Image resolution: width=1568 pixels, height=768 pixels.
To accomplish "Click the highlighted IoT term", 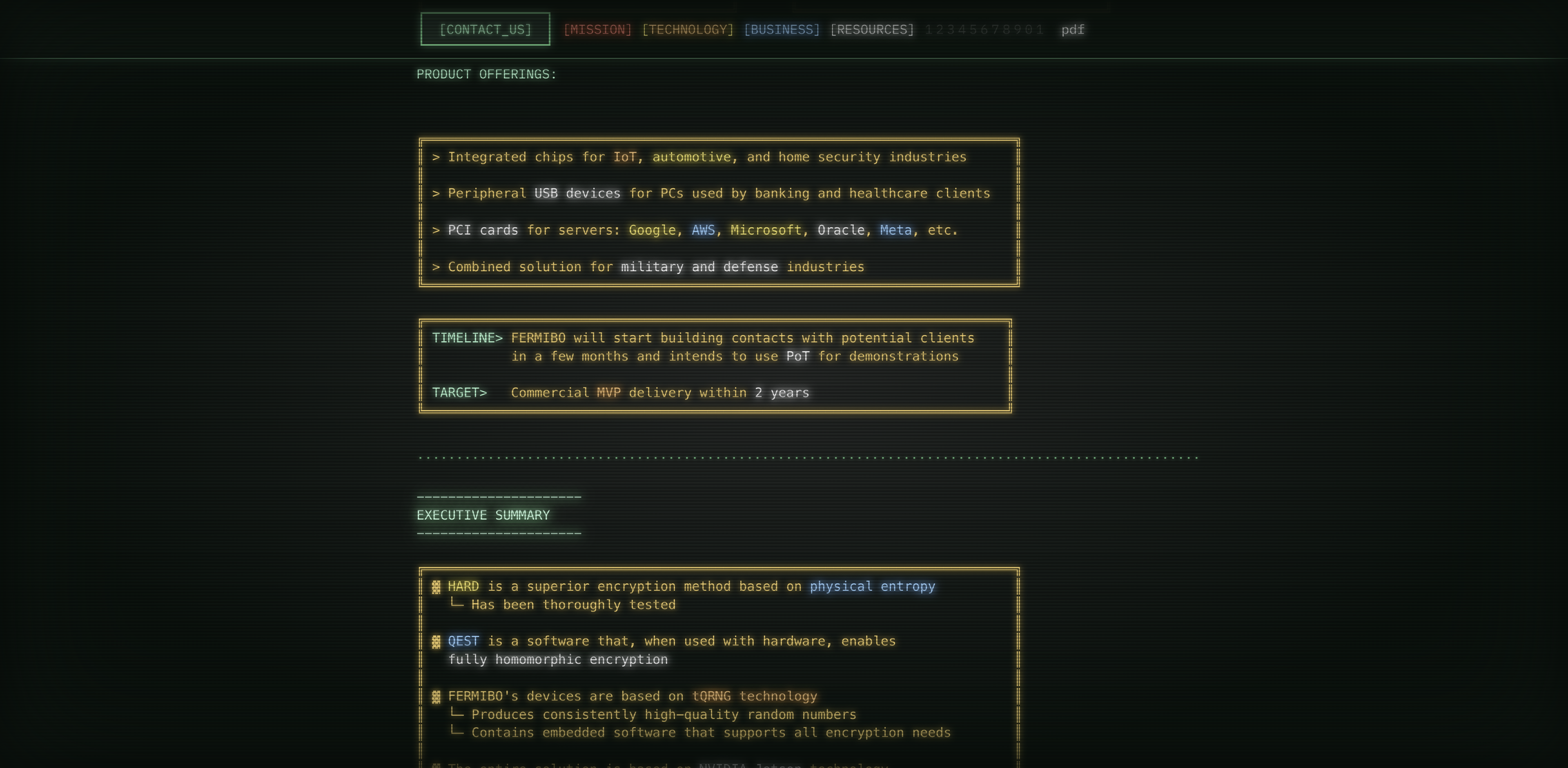I will coord(624,156).
